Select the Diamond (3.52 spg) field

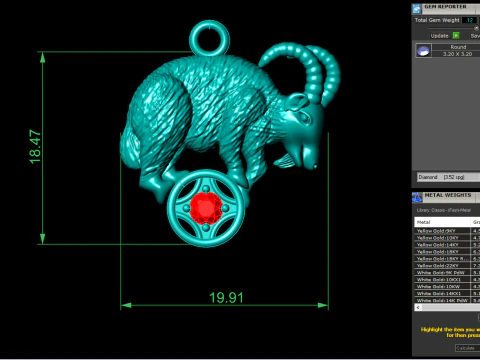[x=448, y=177]
